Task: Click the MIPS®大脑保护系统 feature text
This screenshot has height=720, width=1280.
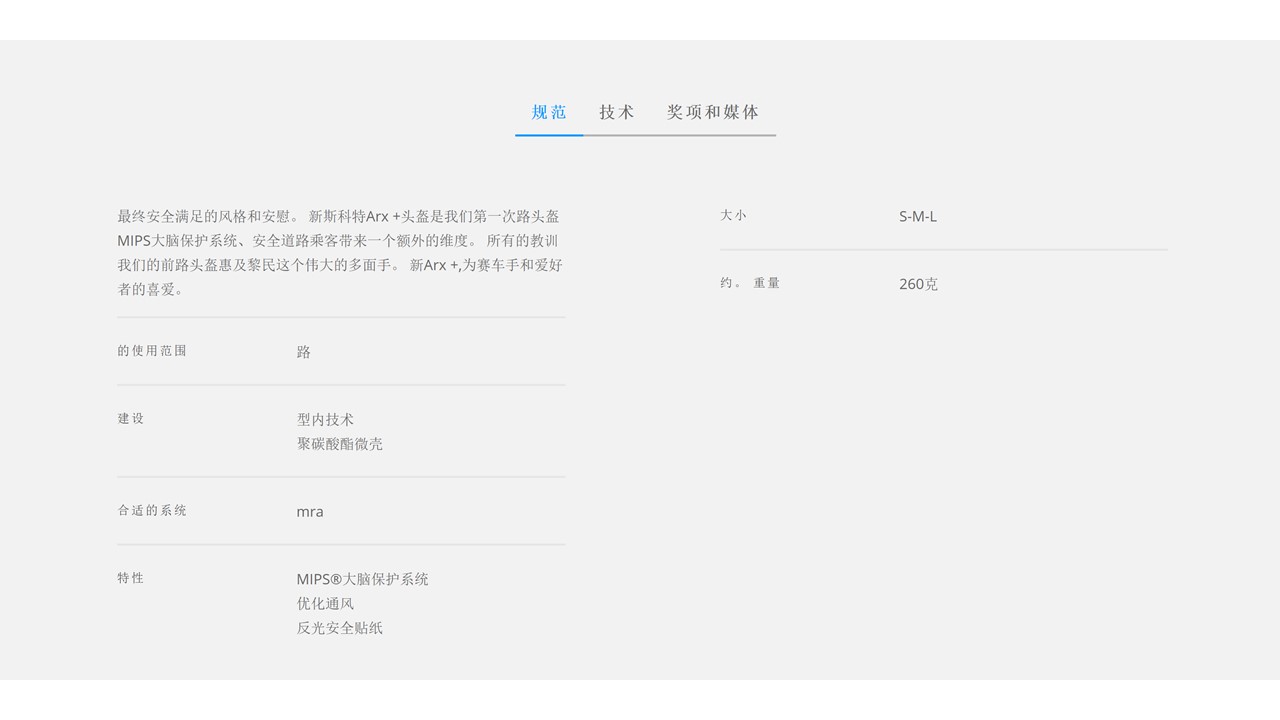Action: [362, 580]
